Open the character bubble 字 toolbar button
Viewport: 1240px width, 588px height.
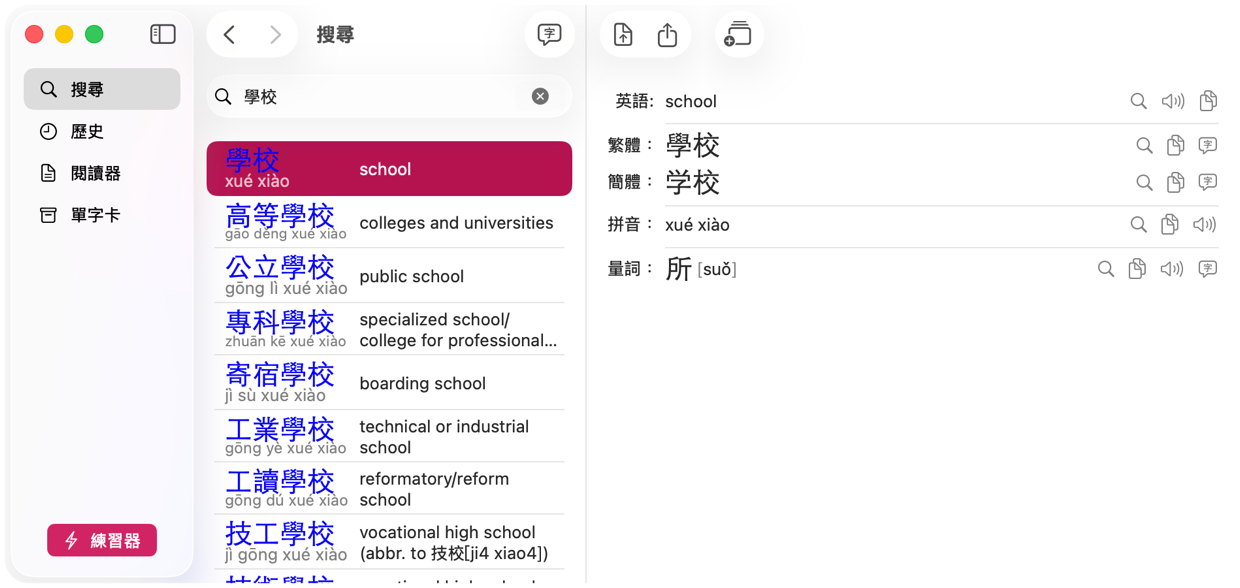pos(549,35)
